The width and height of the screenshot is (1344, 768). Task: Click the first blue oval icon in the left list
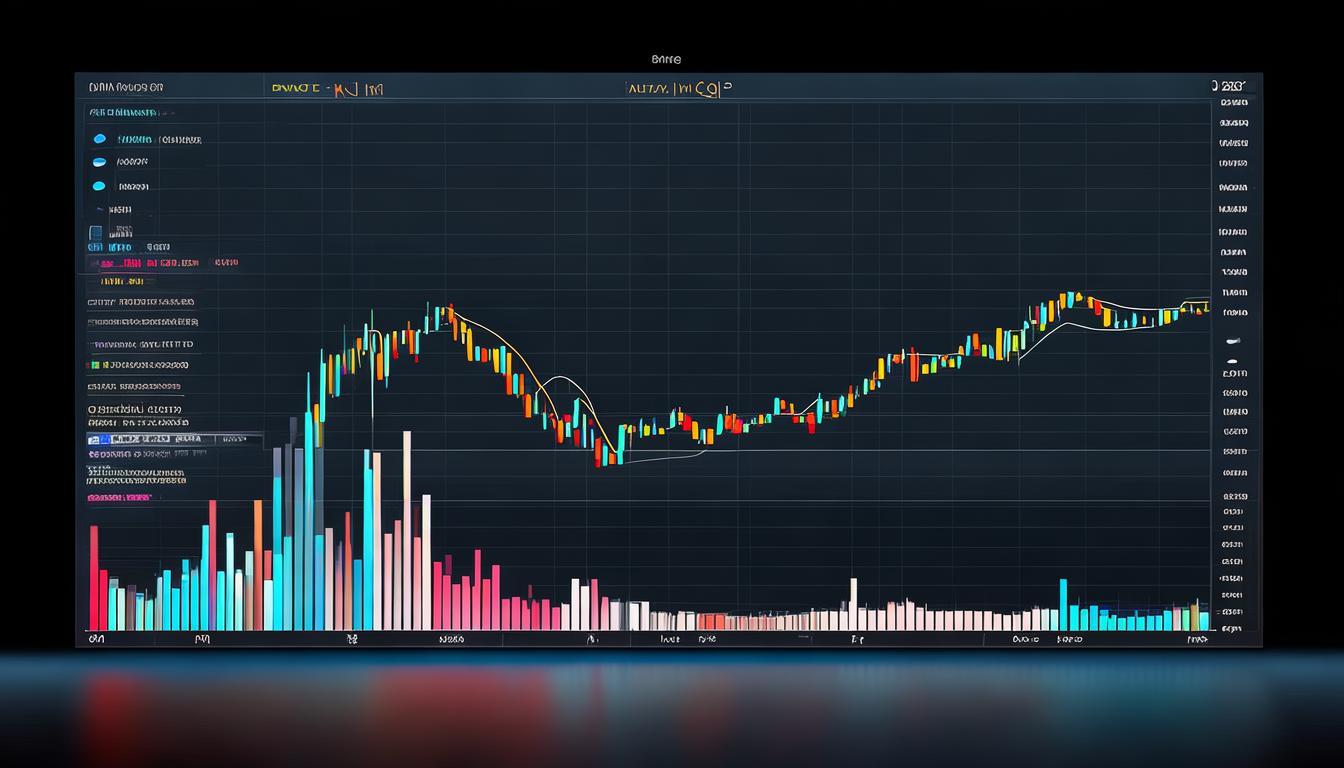coord(99,139)
